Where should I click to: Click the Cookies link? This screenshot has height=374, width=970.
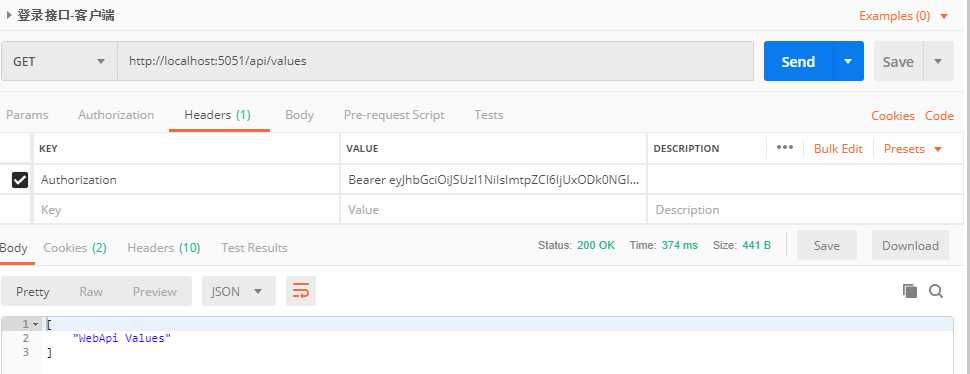[893, 116]
